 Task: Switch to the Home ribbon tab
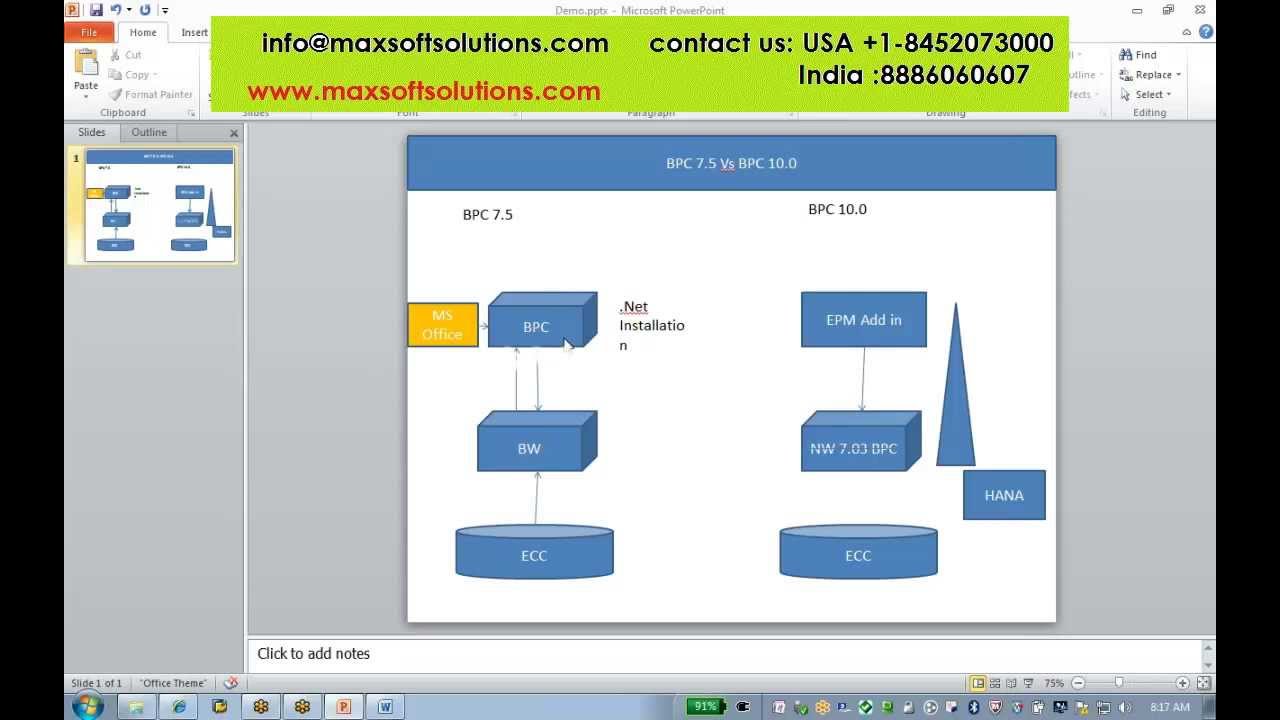[143, 32]
